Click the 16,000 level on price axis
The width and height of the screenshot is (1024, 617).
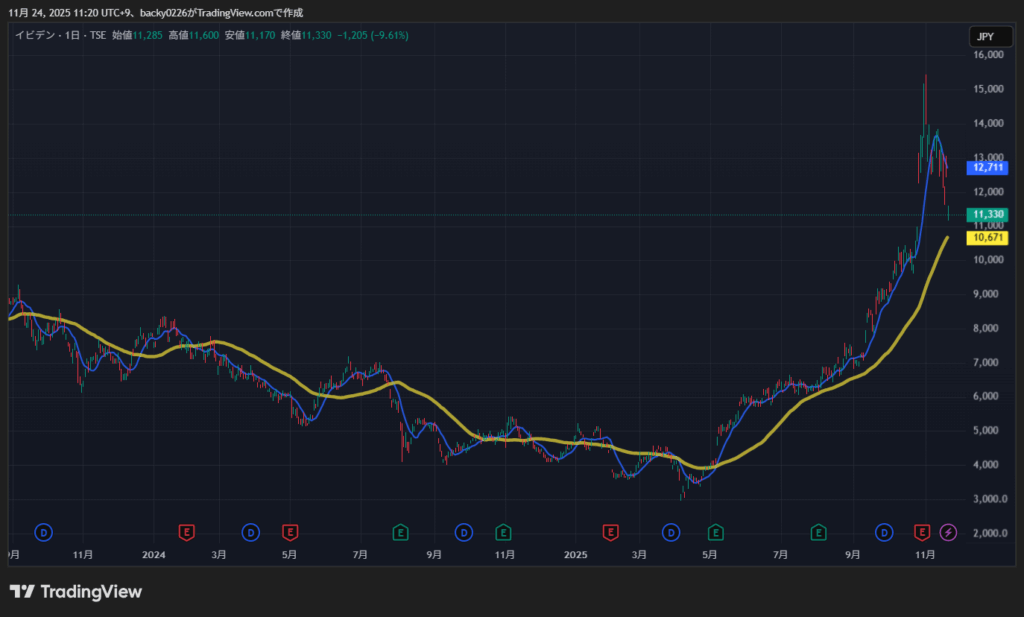click(987, 55)
